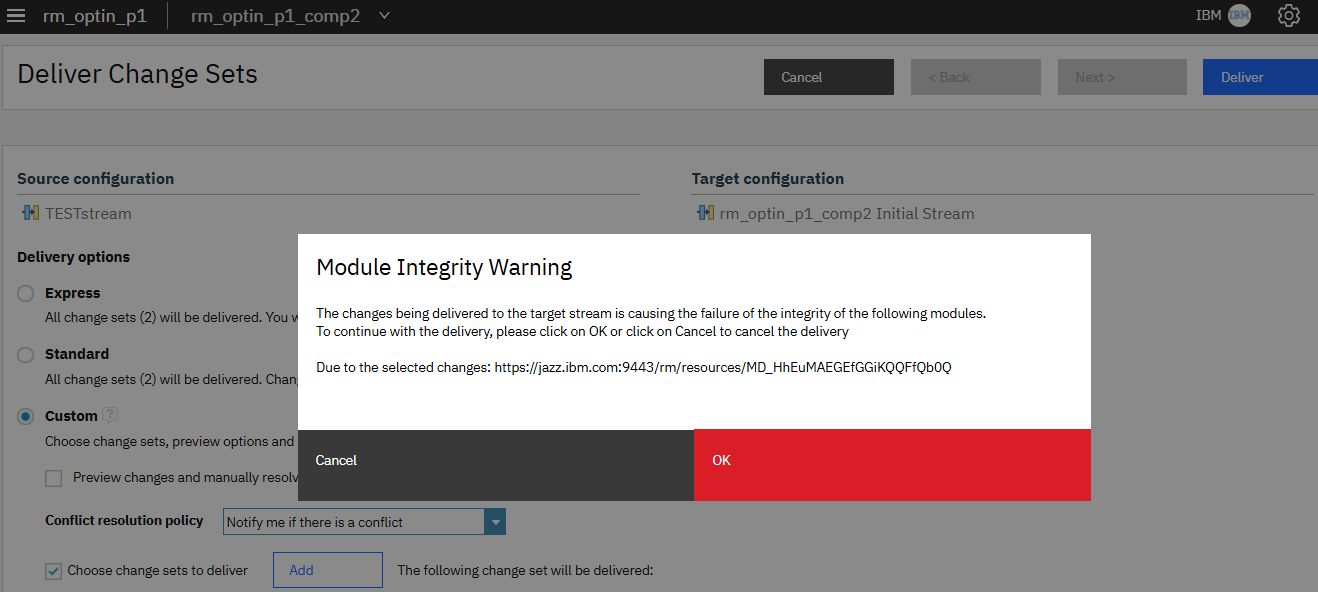Open the settings gear menu
This screenshot has height=592, width=1318.
1288,16
